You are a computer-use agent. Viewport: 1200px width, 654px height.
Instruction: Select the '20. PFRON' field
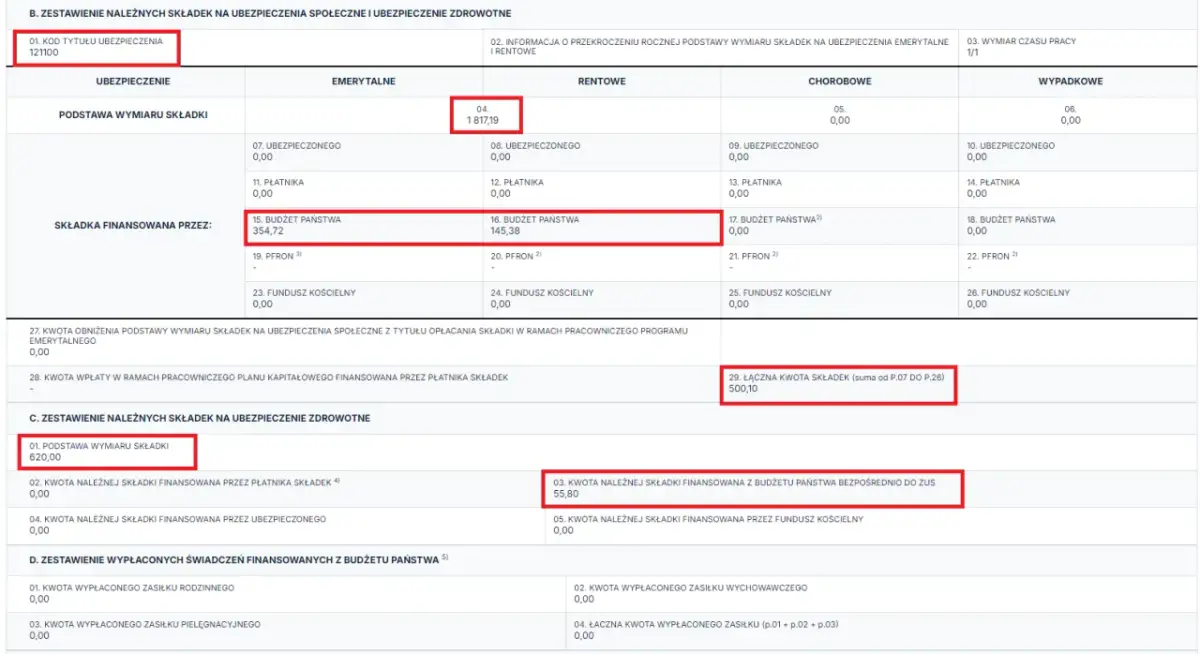point(602,262)
